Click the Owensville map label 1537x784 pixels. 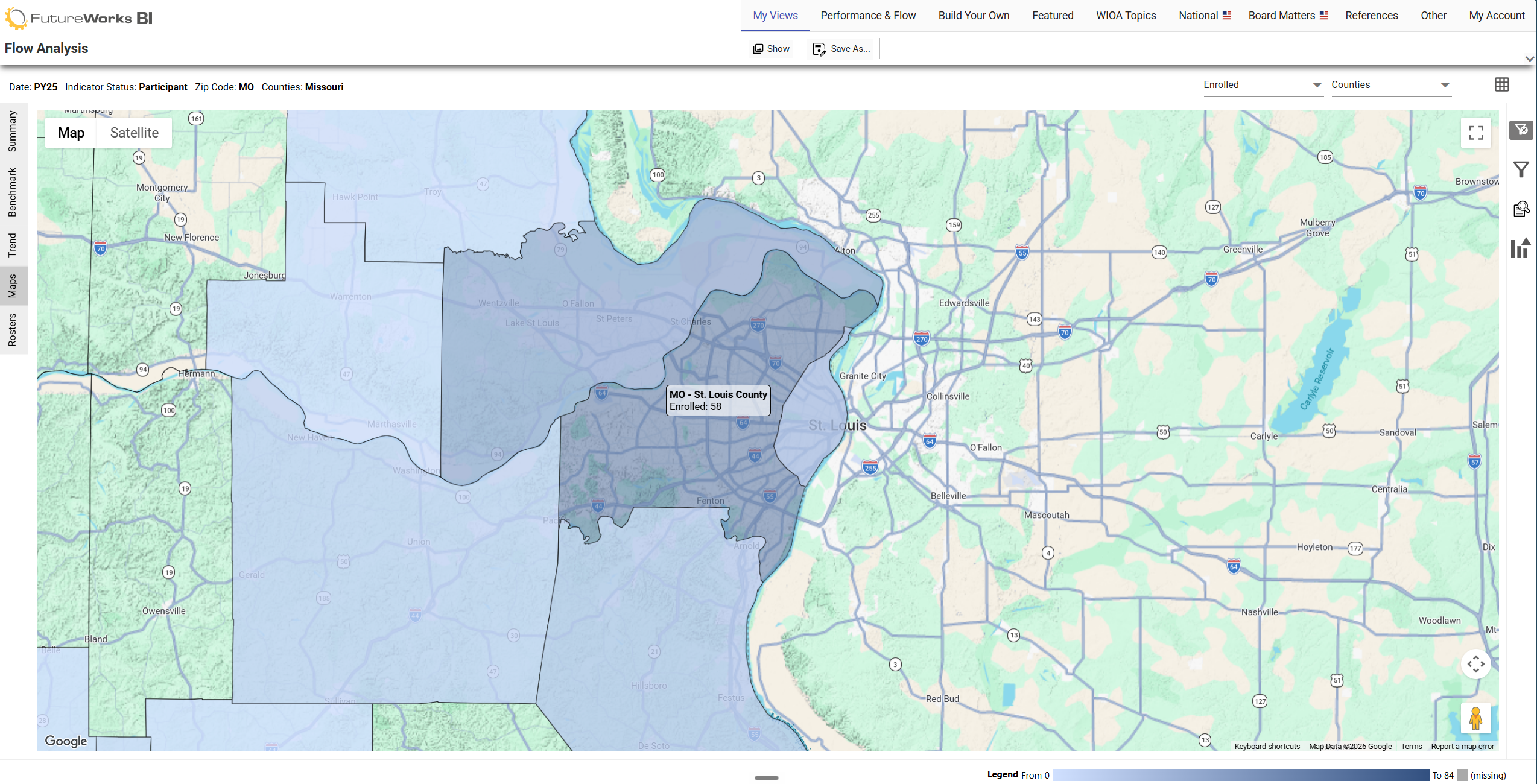click(x=163, y=611)
